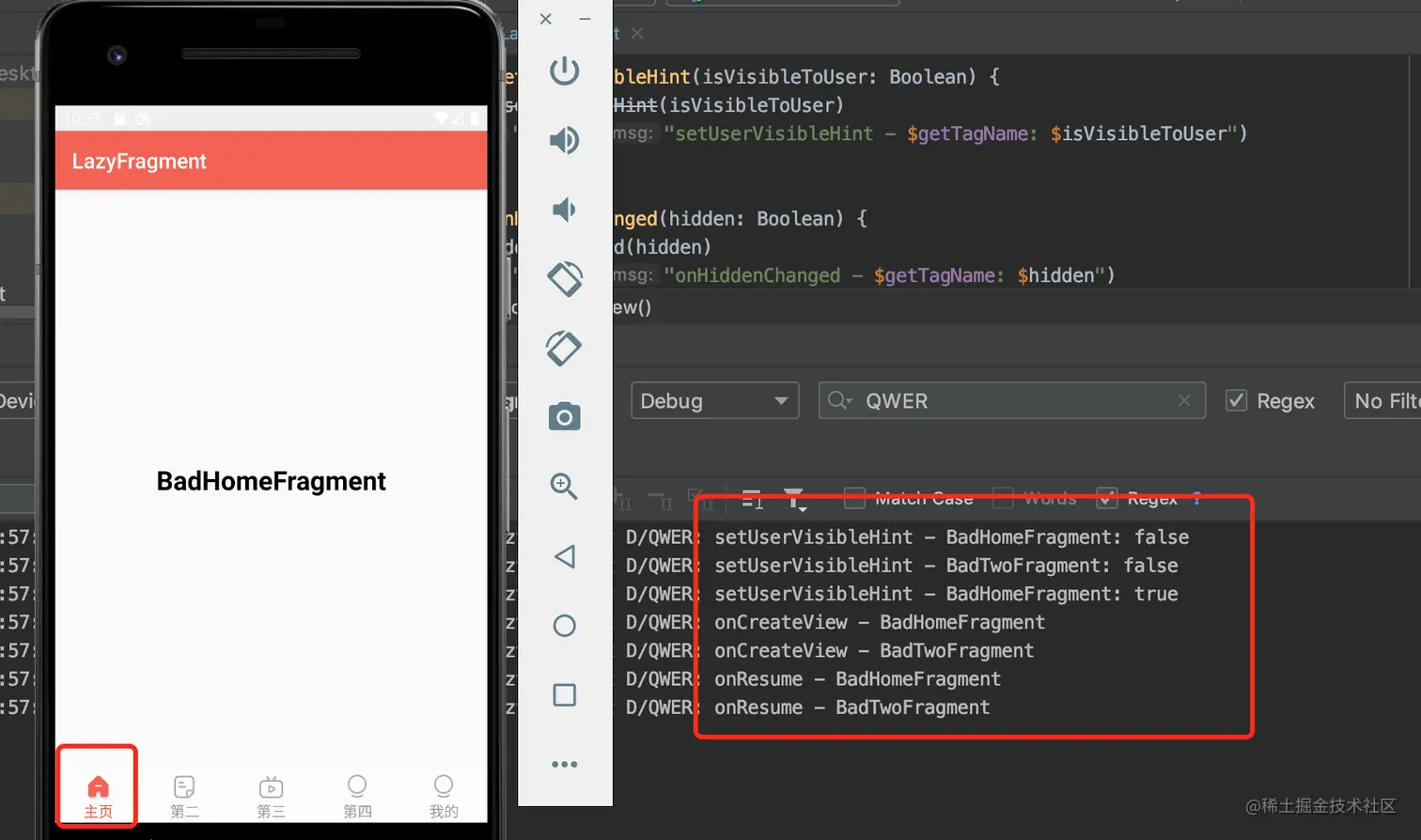Screen dimensions: 1421x840
Task: Click the emulator overview square button
Action: coord(565,695)
